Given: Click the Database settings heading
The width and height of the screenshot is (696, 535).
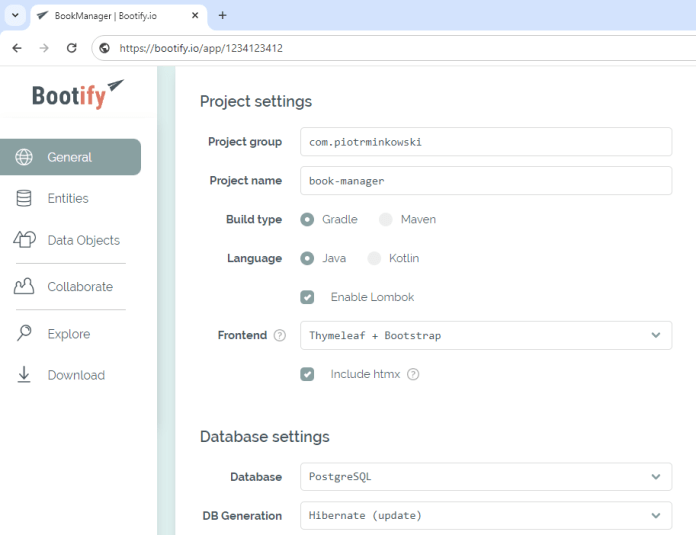Looking at the screenshot, I should click(x=265, y=437).
